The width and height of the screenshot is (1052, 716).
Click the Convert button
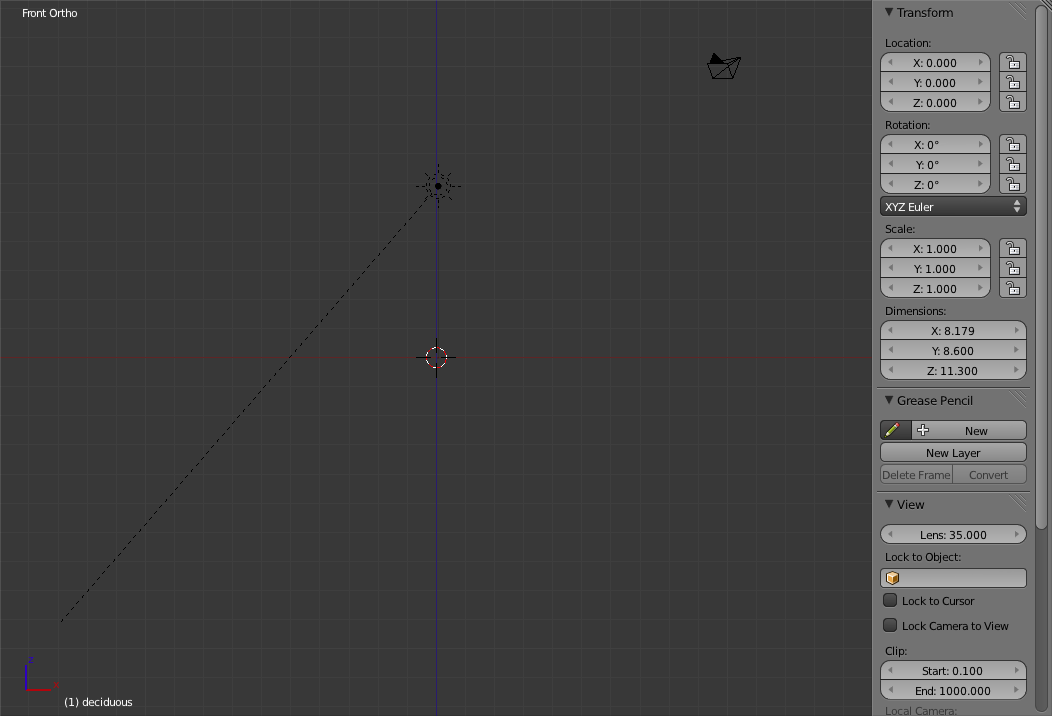pyautogui.click(x=990, y=474)
